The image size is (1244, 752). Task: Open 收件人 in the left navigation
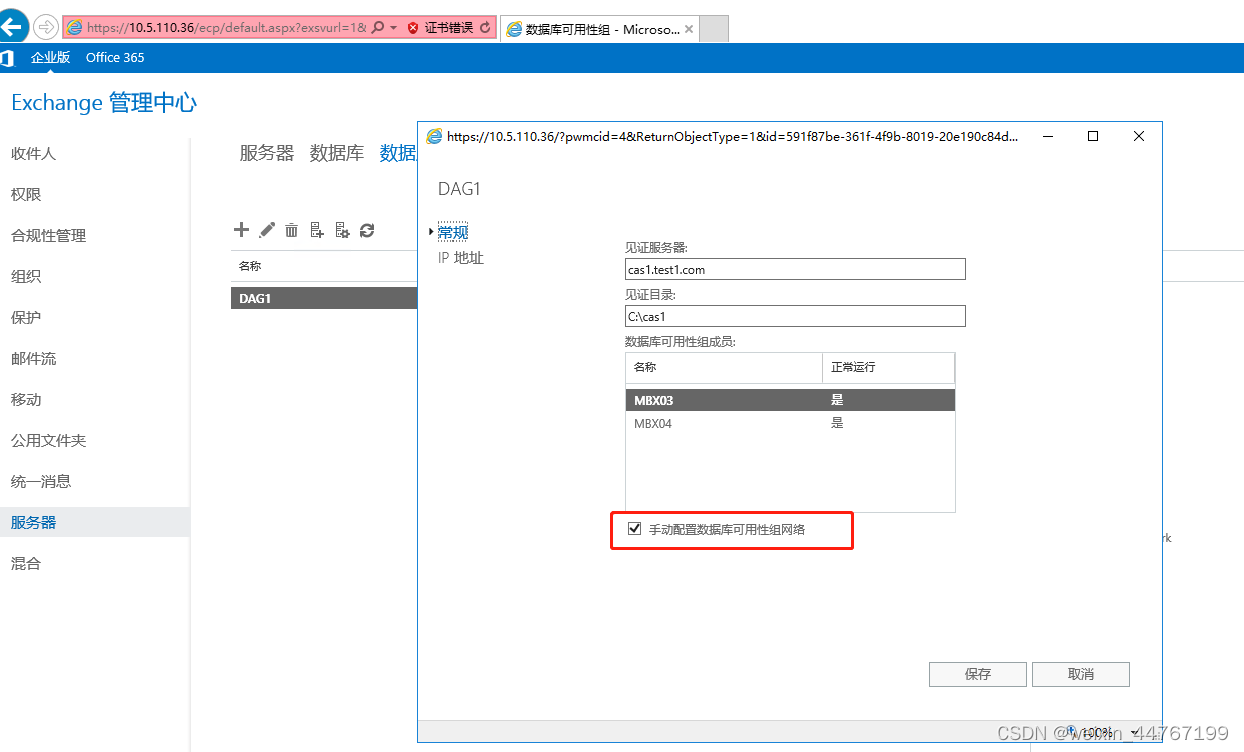point(33,154)
